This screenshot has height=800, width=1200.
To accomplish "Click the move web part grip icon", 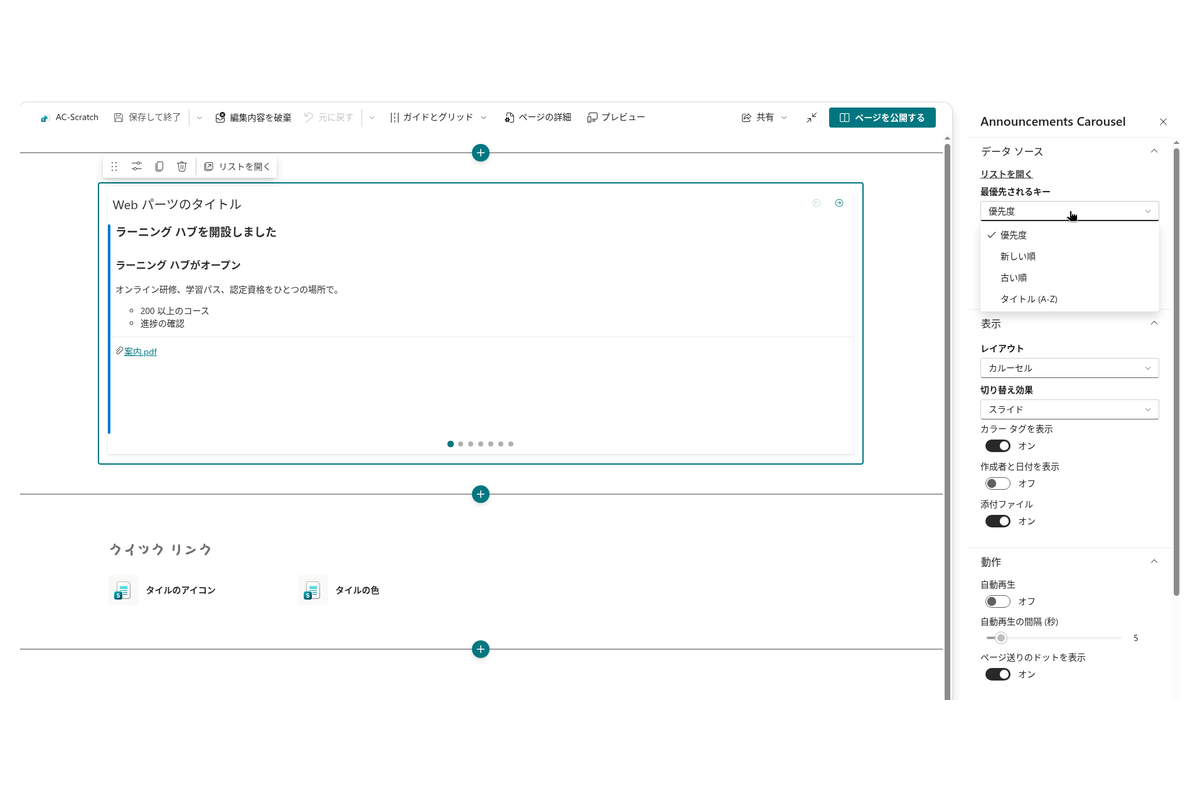I will pyautogui.click(x=114, y=167).
